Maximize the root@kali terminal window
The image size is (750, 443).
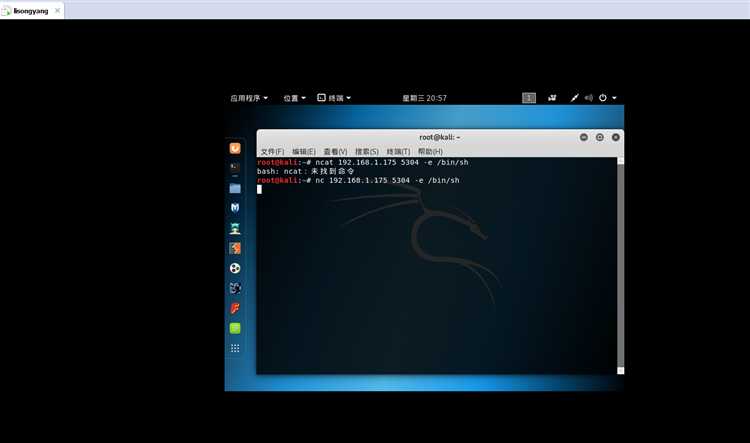tap(600, 137)
